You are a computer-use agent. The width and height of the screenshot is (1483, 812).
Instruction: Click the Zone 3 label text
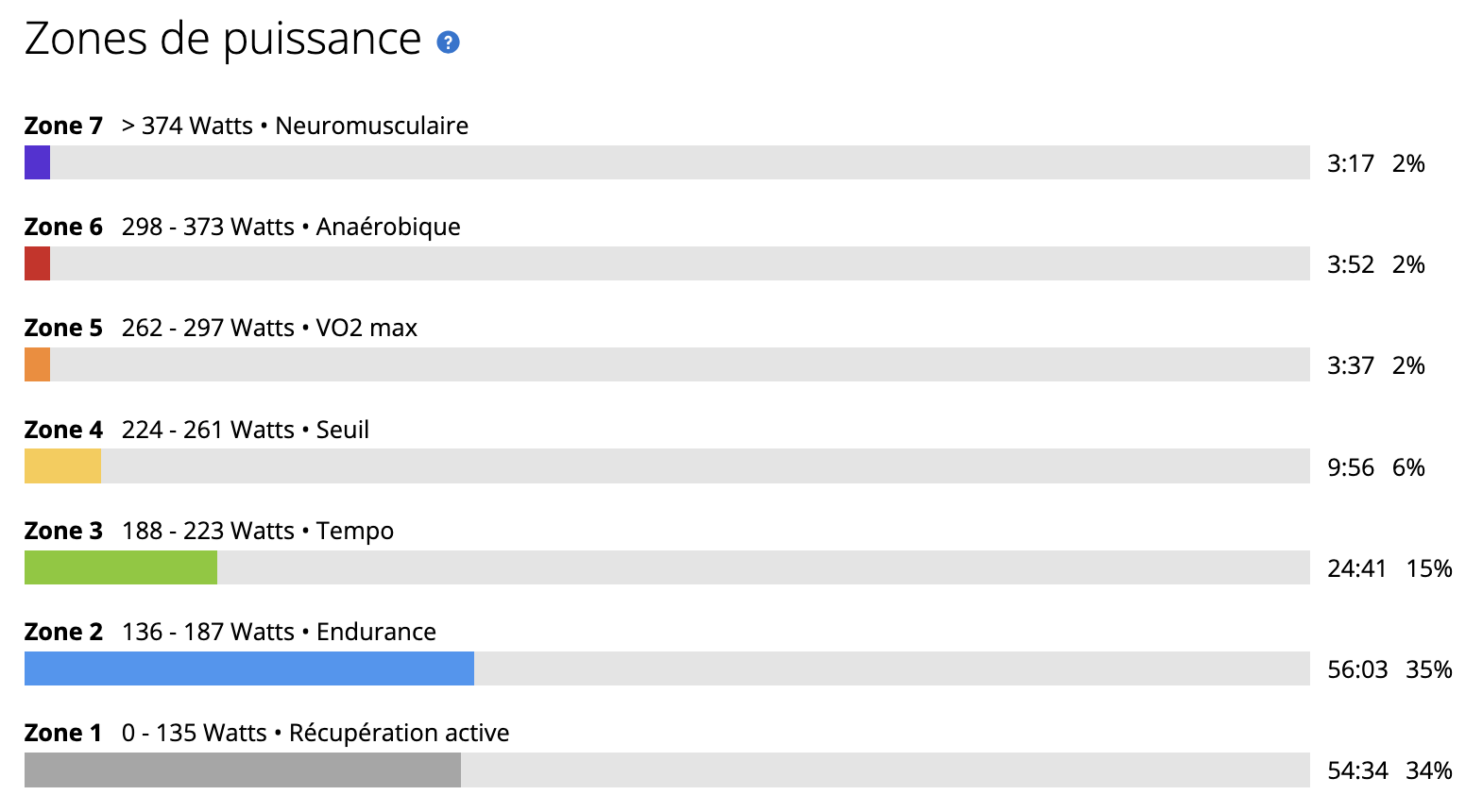63,531
